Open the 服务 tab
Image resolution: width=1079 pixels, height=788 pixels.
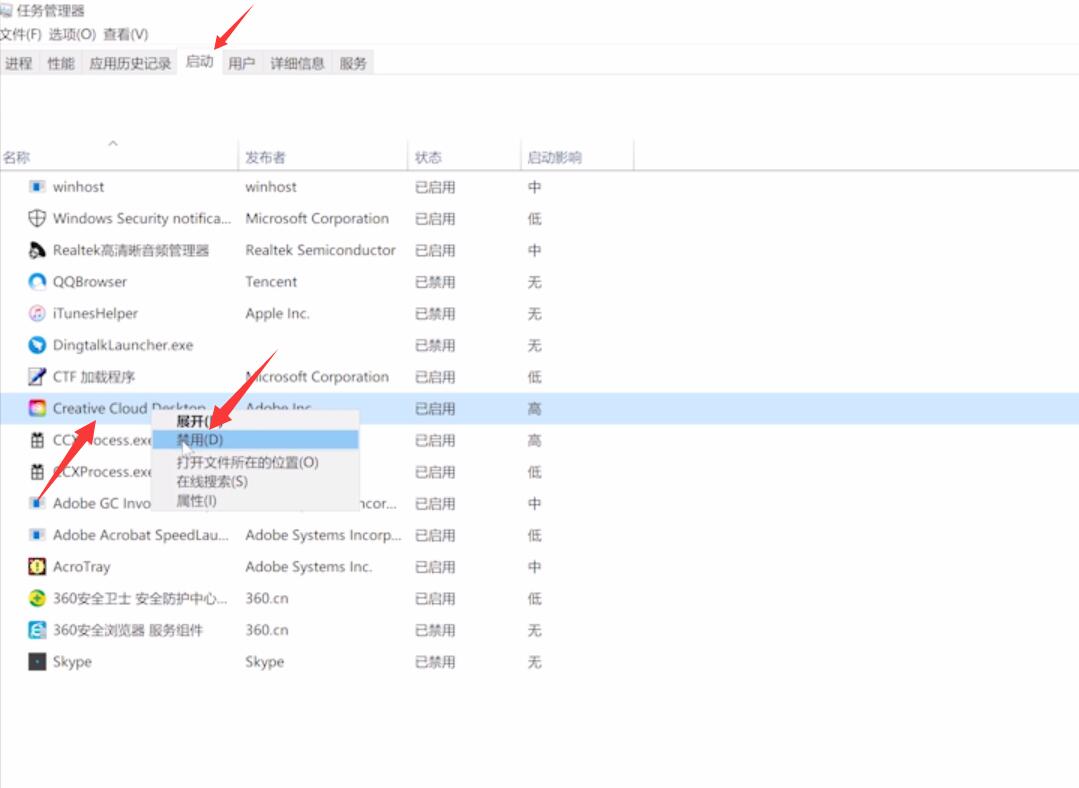353,63
